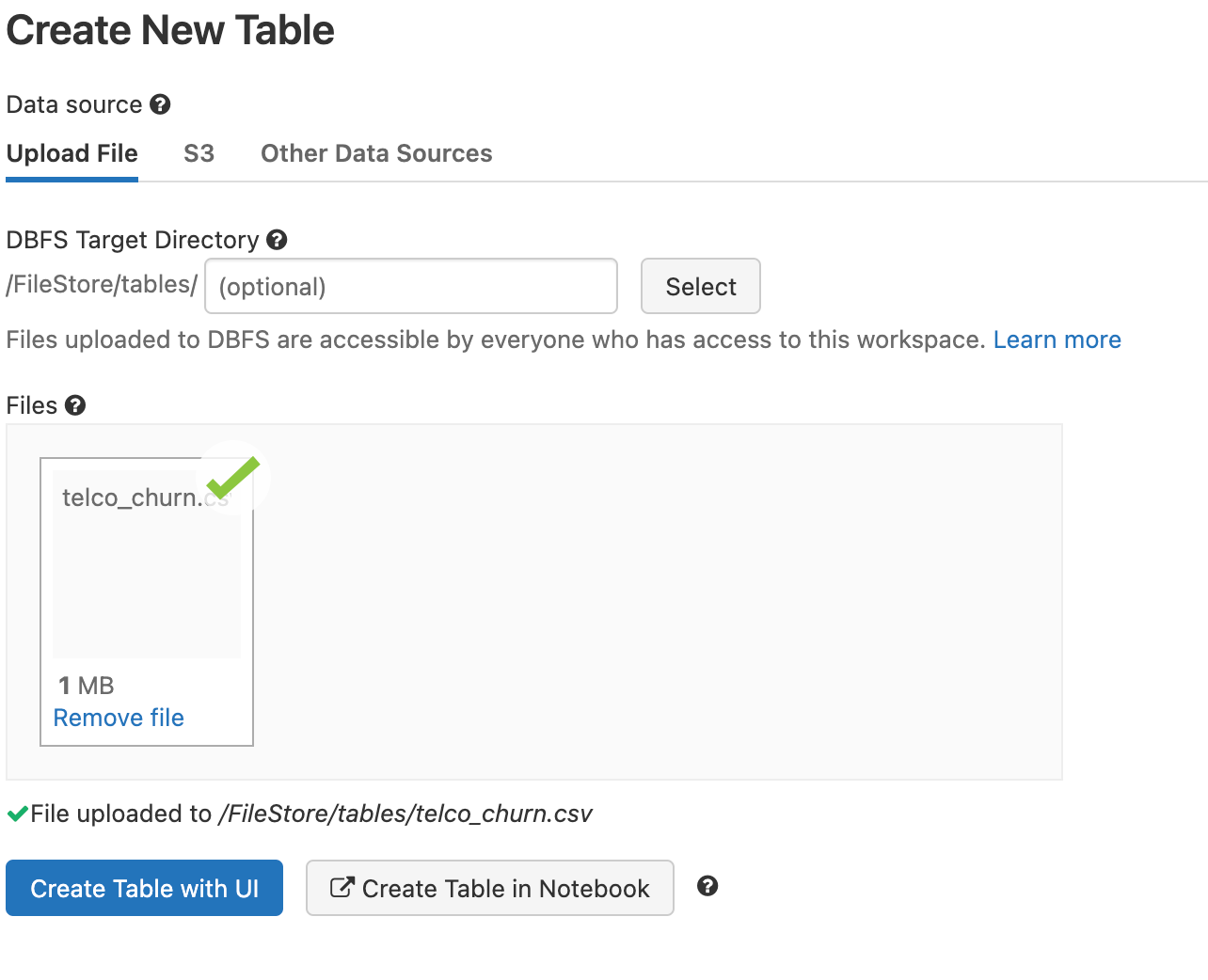Focus the optional target directory field
This screenshot has width=1208, height=980.
point(410,286)
